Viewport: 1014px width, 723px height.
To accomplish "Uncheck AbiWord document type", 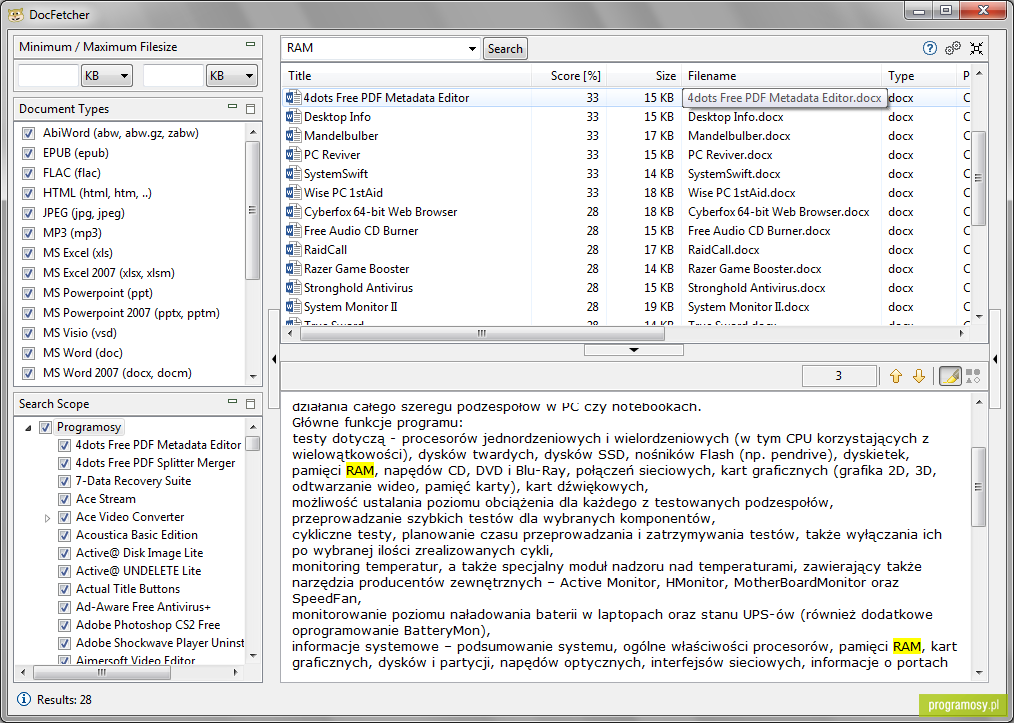I will 28,133.
